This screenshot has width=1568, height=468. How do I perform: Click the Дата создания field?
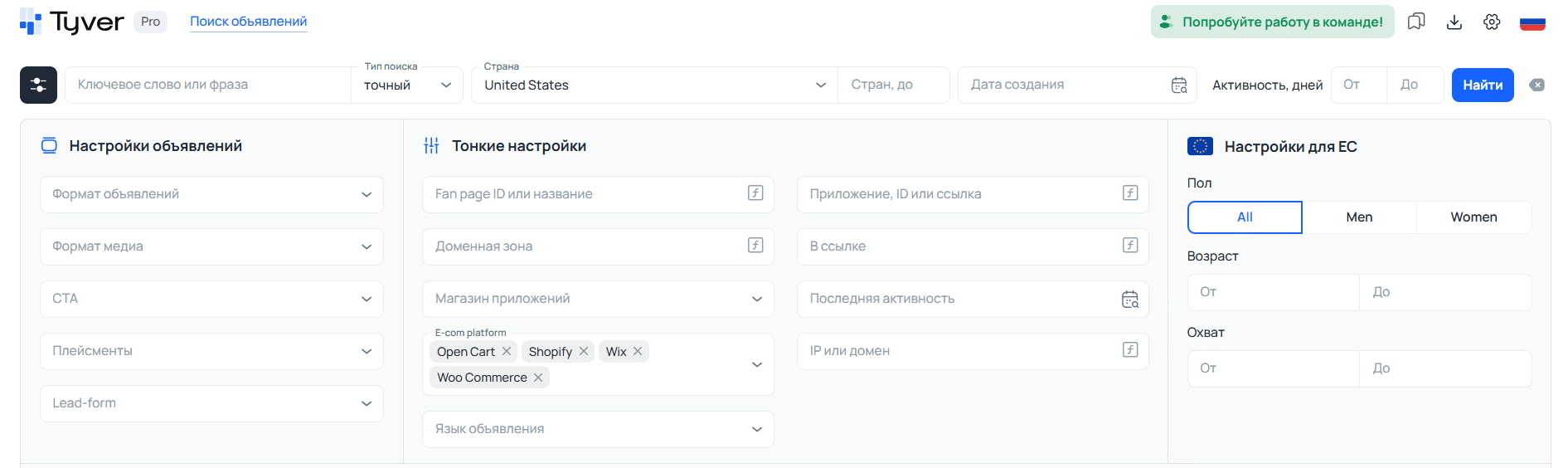[x=1076, y=85]
